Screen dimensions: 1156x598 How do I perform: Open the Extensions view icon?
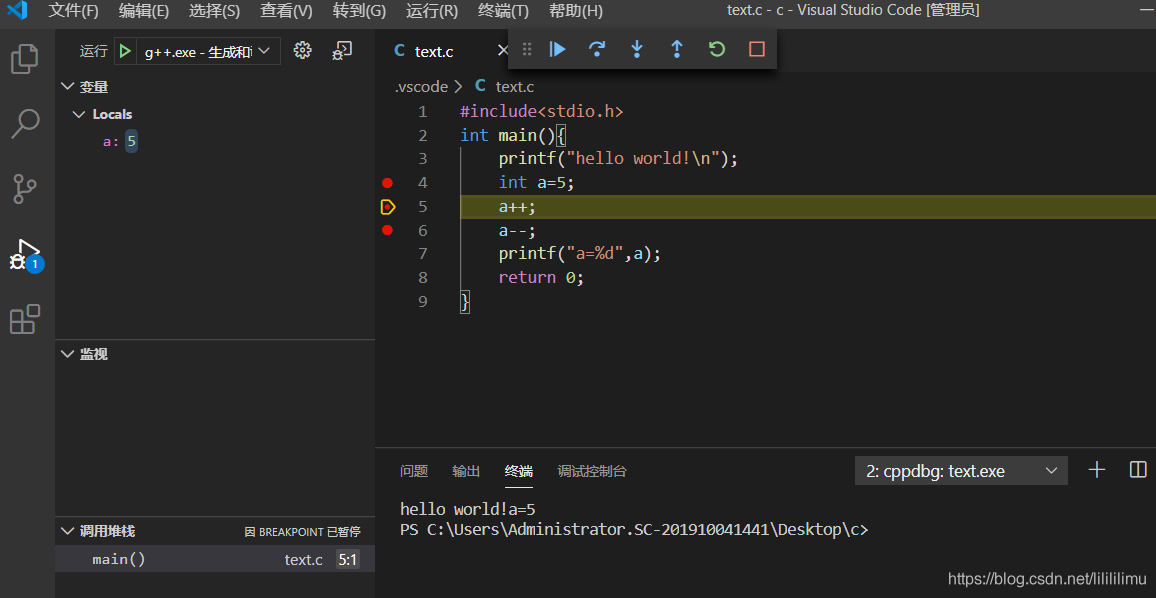tap(25, 319)
